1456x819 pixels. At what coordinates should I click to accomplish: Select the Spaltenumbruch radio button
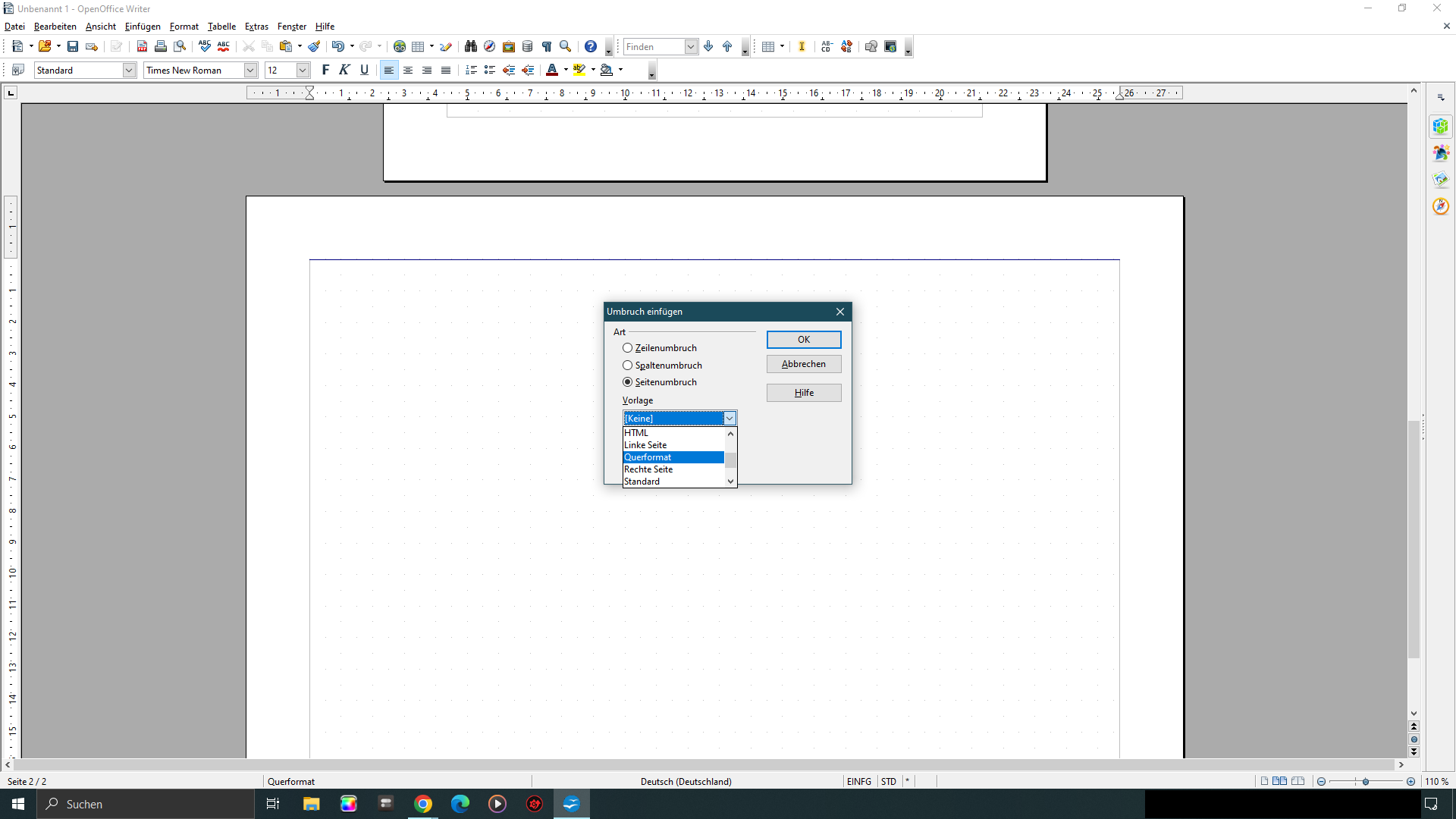coord(628,366)
